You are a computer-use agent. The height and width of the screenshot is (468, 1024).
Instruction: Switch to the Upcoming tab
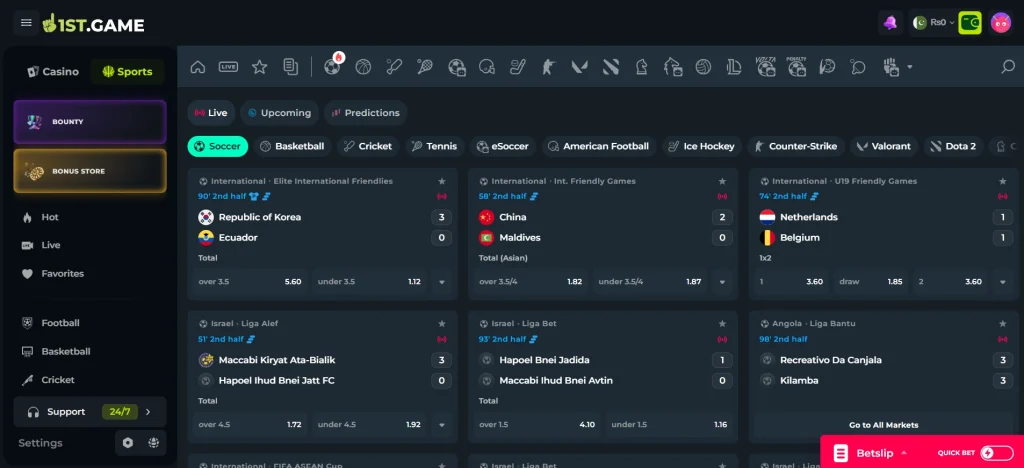[279, 113]
